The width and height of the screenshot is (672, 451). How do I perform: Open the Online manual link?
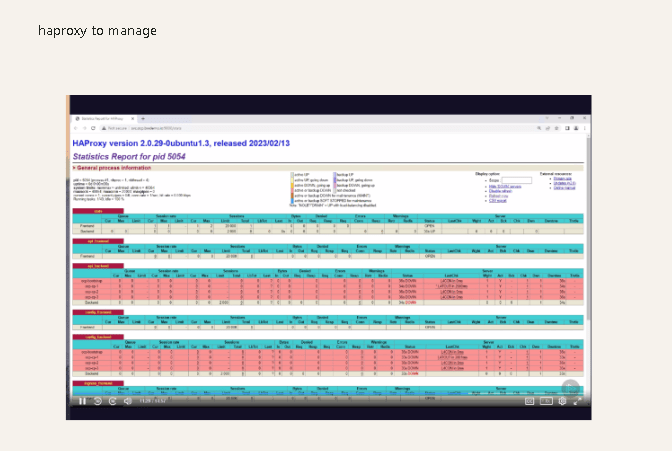coord(564,188)
